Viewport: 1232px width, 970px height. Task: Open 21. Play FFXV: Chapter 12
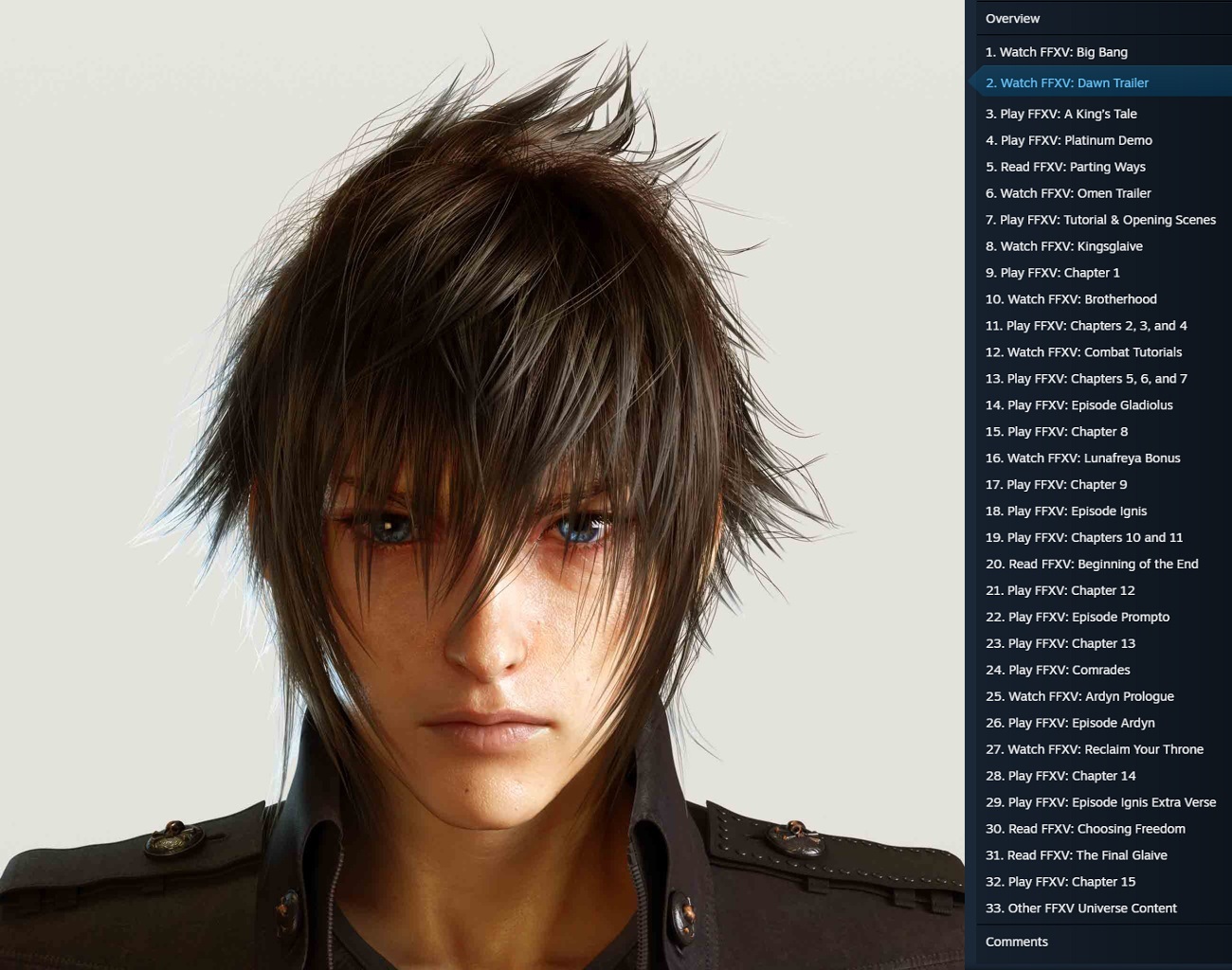coord(1060,591)
